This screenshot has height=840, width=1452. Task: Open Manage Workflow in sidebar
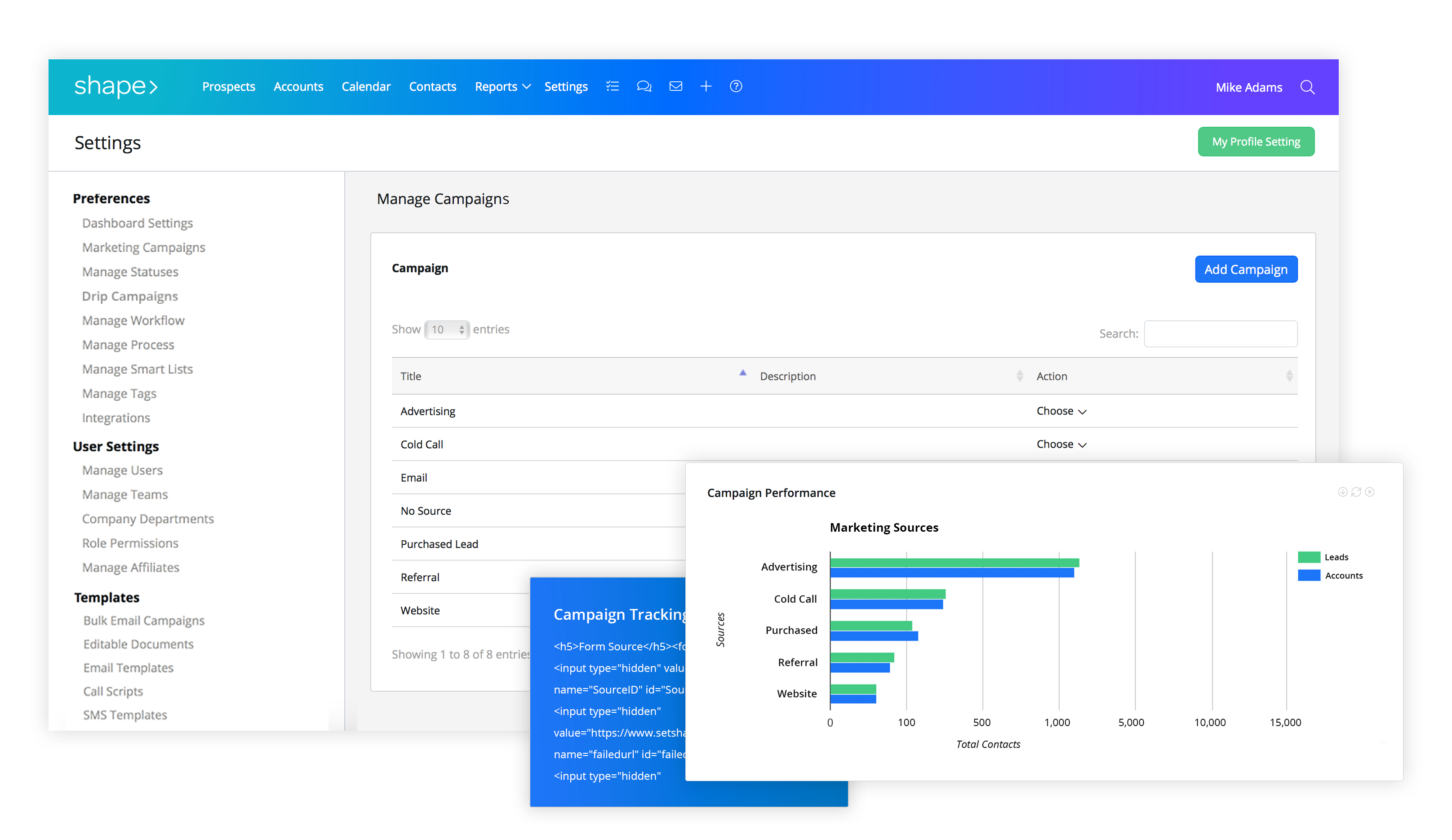pos(133,320)
